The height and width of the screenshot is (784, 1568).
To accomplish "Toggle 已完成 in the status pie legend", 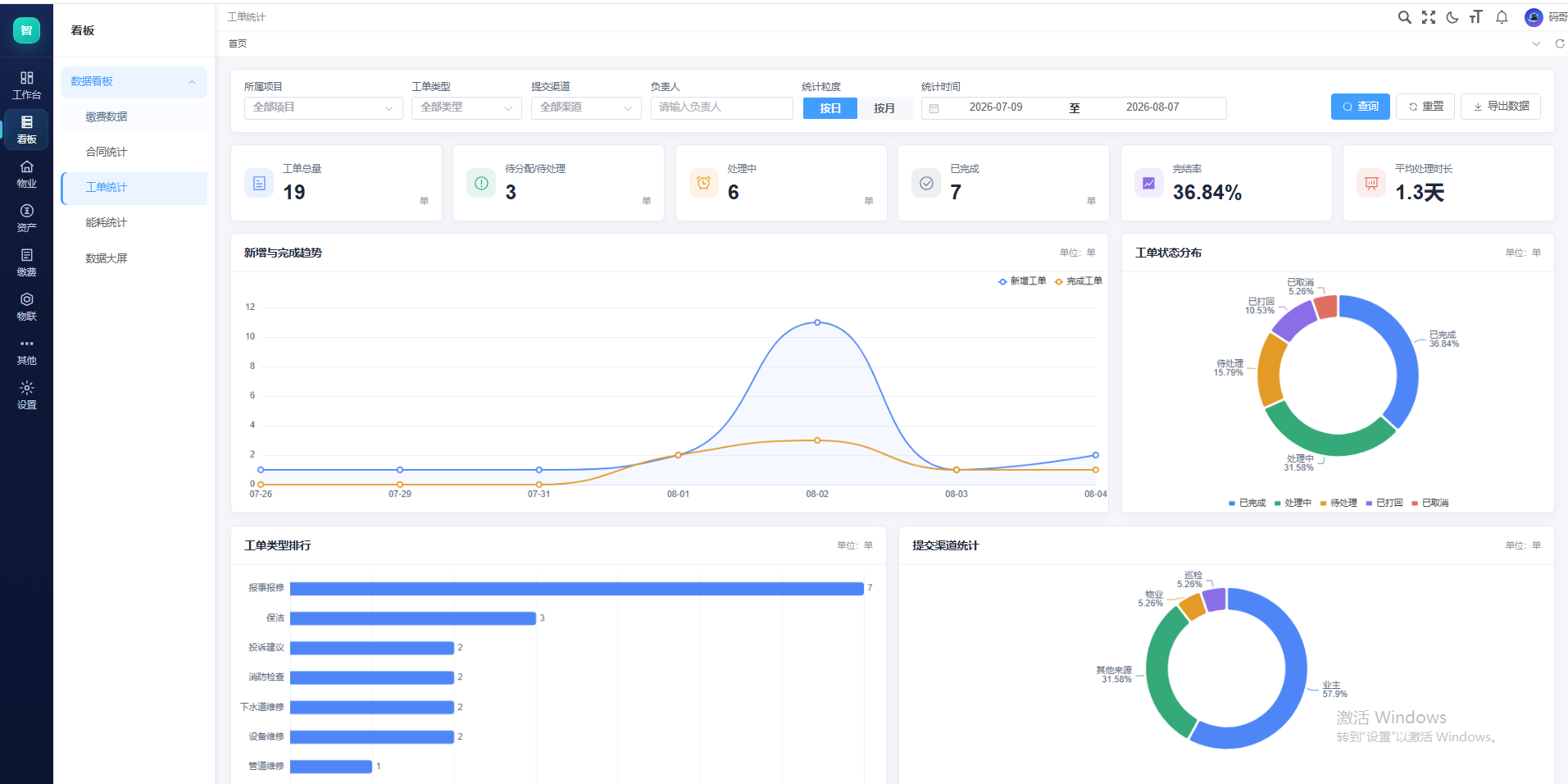I will tap(1247, 503).
